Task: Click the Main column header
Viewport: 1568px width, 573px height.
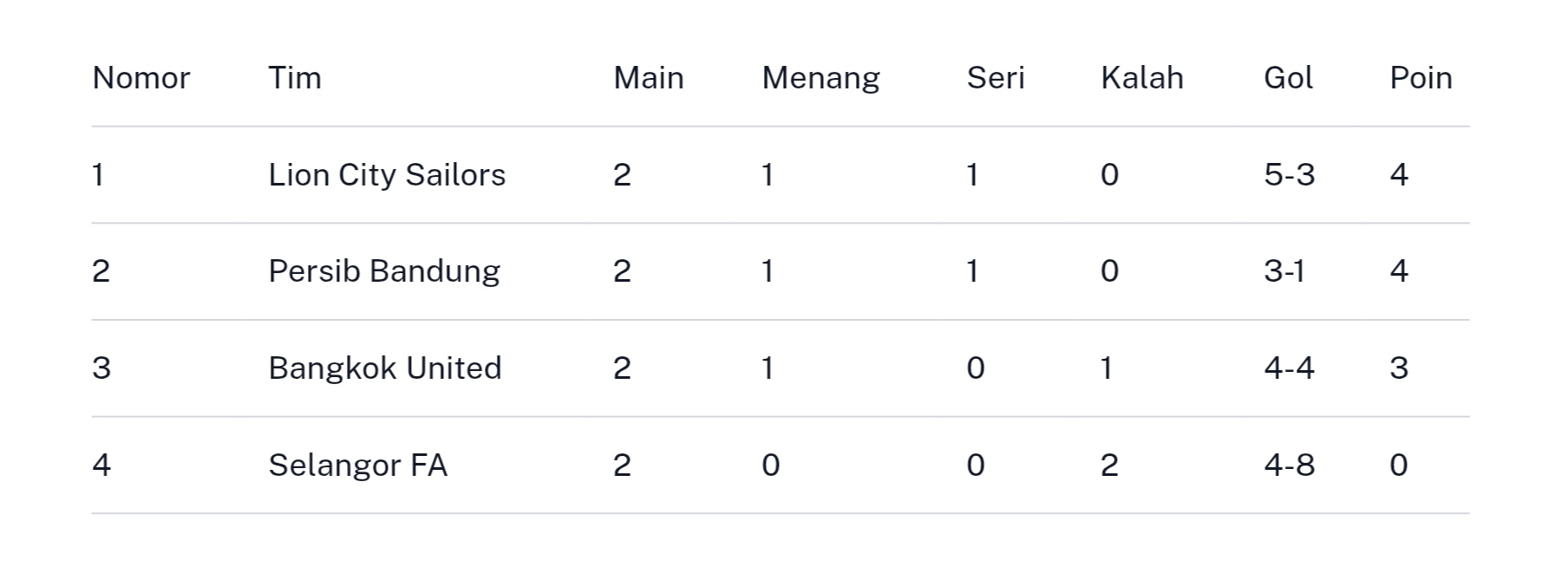Action: pos(648,78)
